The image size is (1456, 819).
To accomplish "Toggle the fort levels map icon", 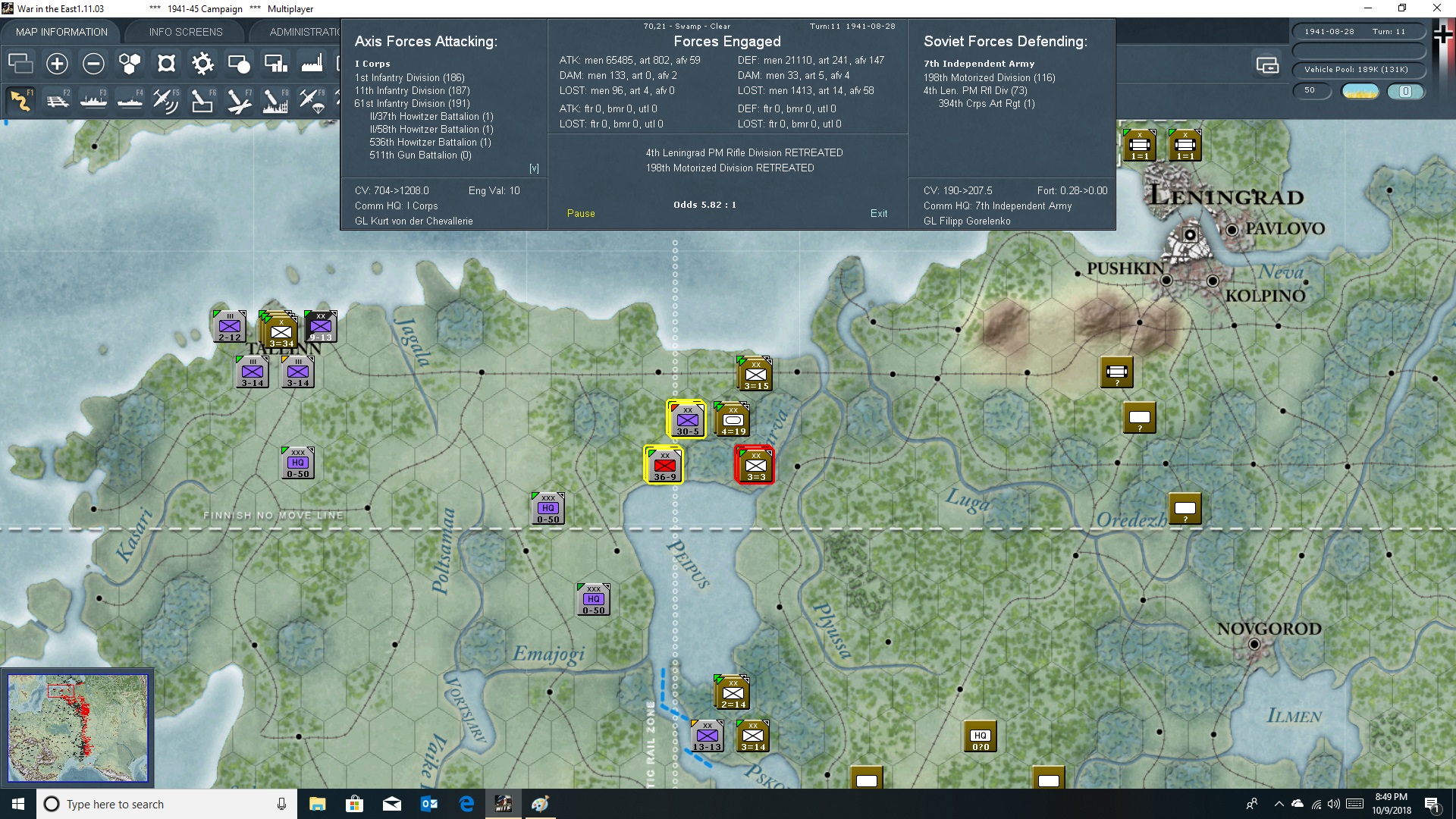I will click(x=166, y=64).
